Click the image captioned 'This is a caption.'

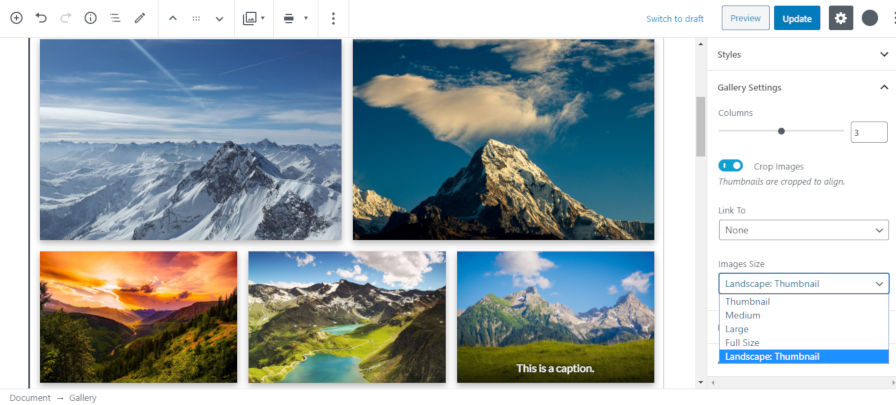click(555, 317)
